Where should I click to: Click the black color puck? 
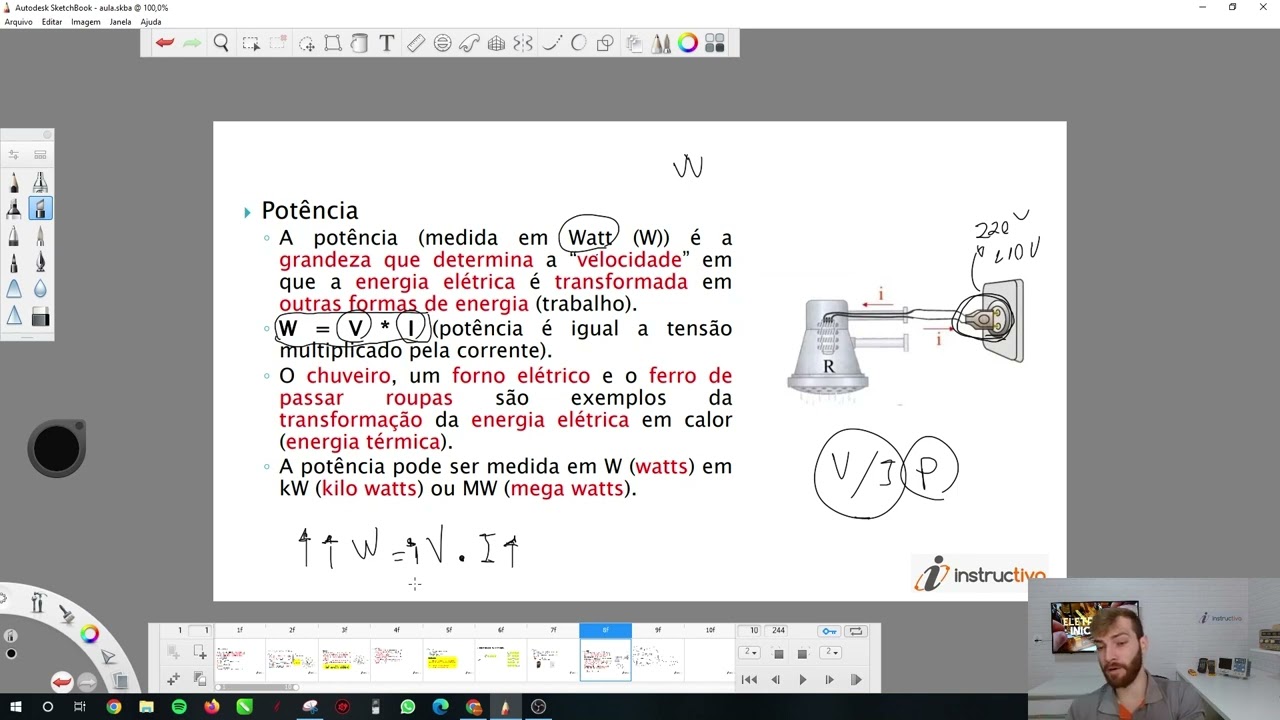(57, 448)
